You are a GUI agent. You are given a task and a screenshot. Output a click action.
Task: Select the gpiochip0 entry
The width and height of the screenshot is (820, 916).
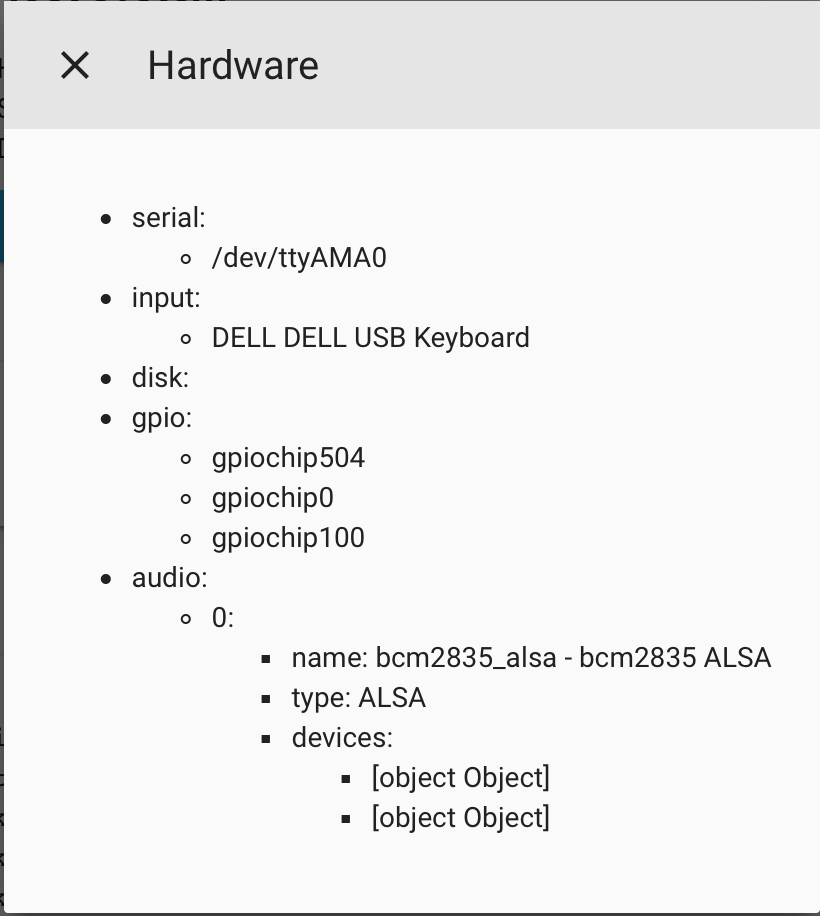273,498
